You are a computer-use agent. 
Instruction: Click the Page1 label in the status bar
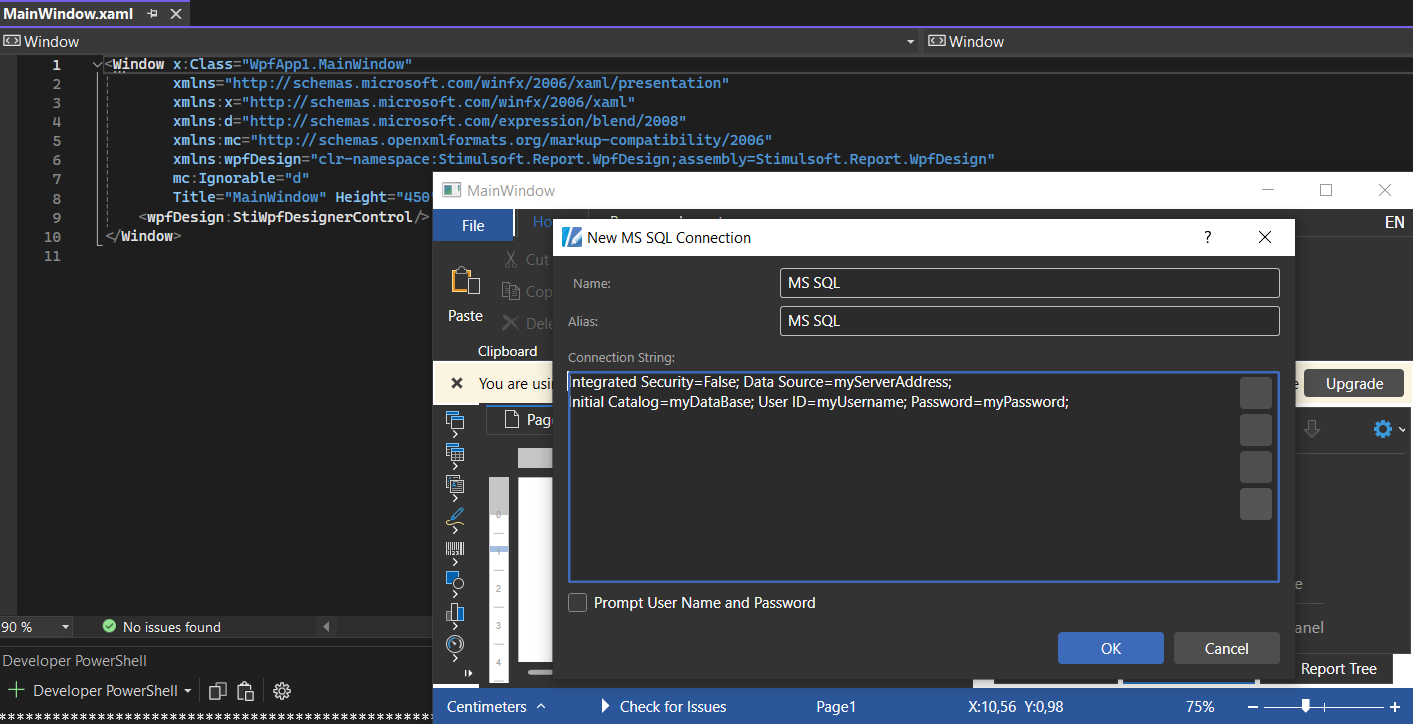pos(836,706)
